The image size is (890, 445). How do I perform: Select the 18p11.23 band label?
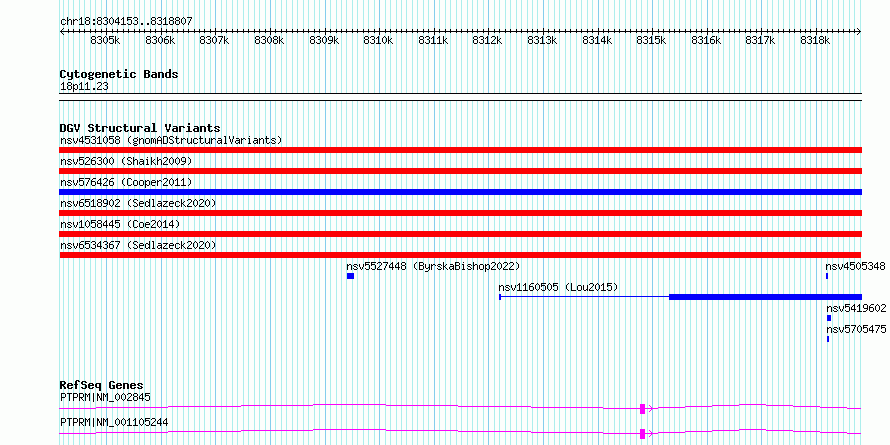pos(84,87)
